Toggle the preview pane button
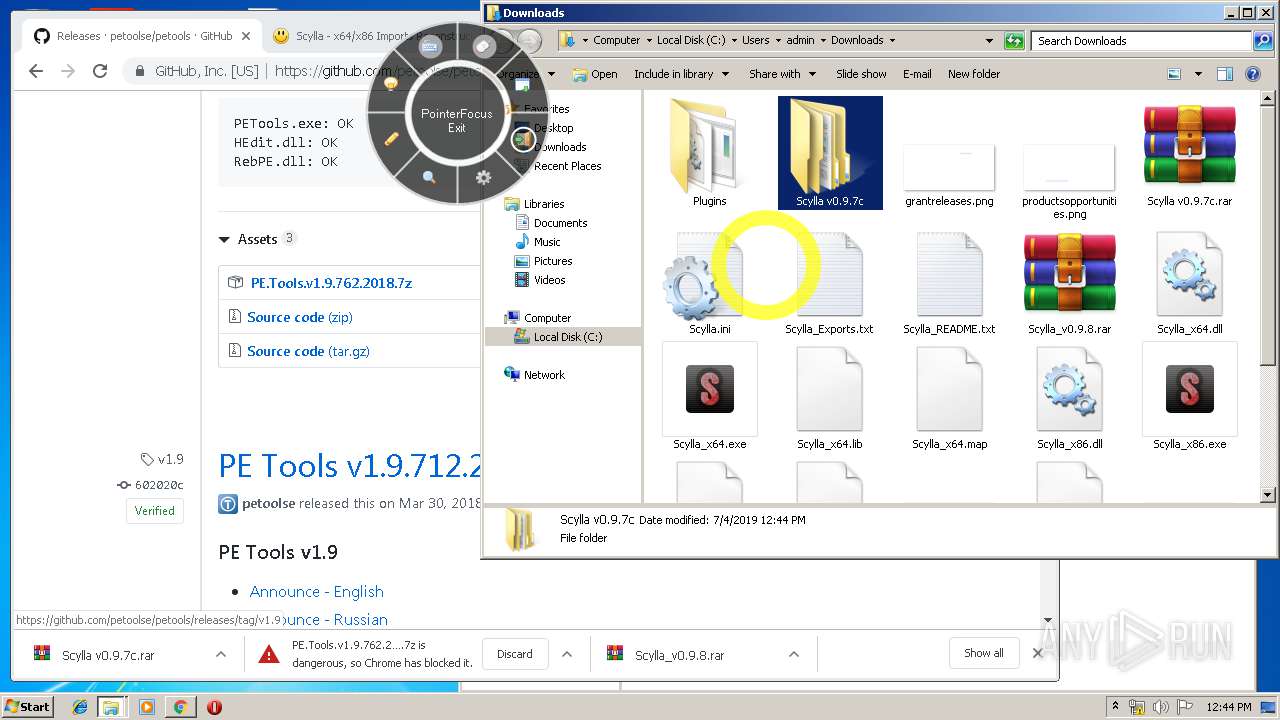The height and width of the screenshot is (720, 1280). click(1224, 74)
